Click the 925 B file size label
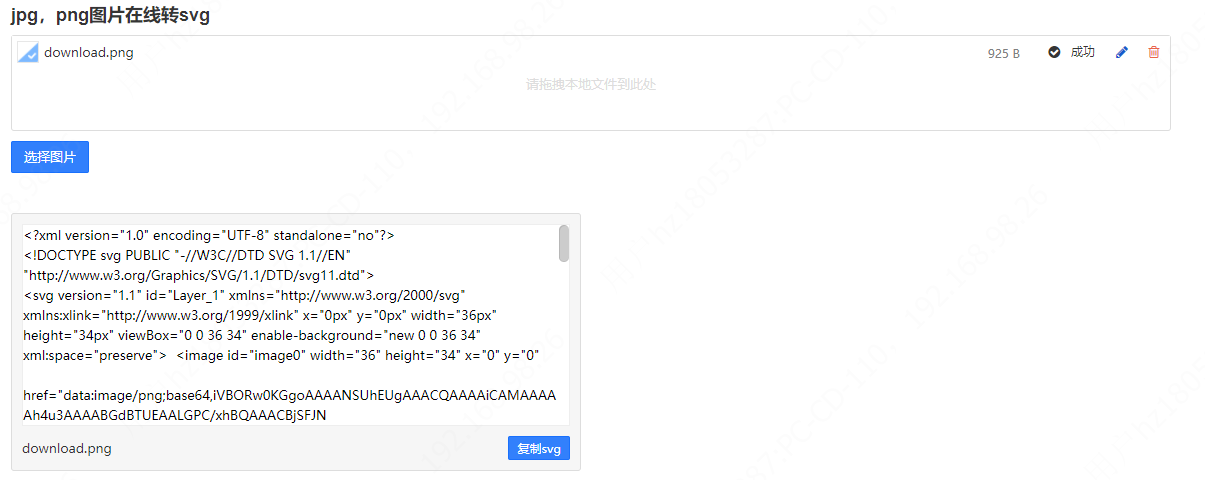The width and height of the screenshot is (1205, 480). click(1003, 54)
